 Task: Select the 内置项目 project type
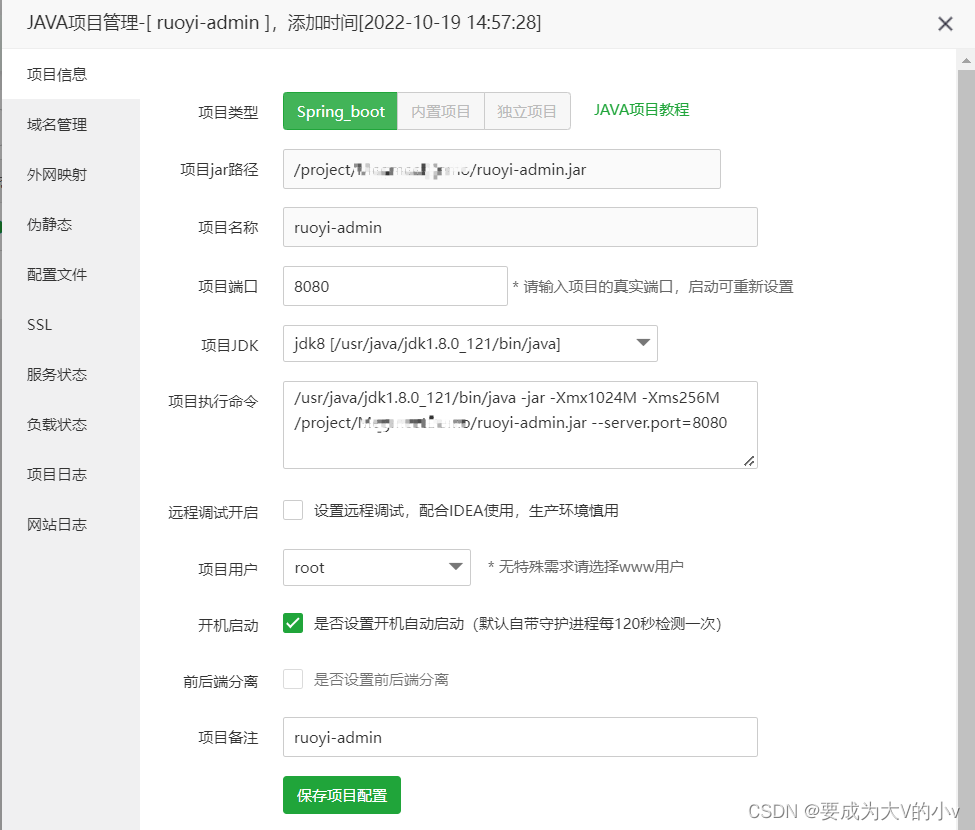point(440,111)
